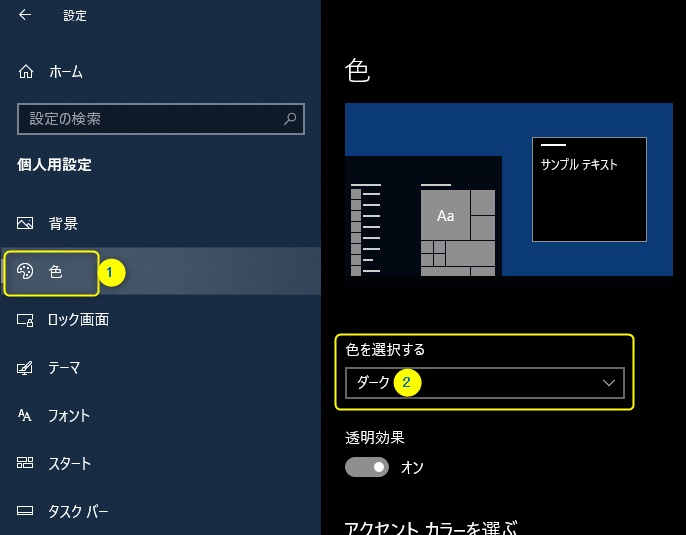Screen dimensions: 686x535
Task: Click the Aa tile in color preview
Action: pos(446,216)
